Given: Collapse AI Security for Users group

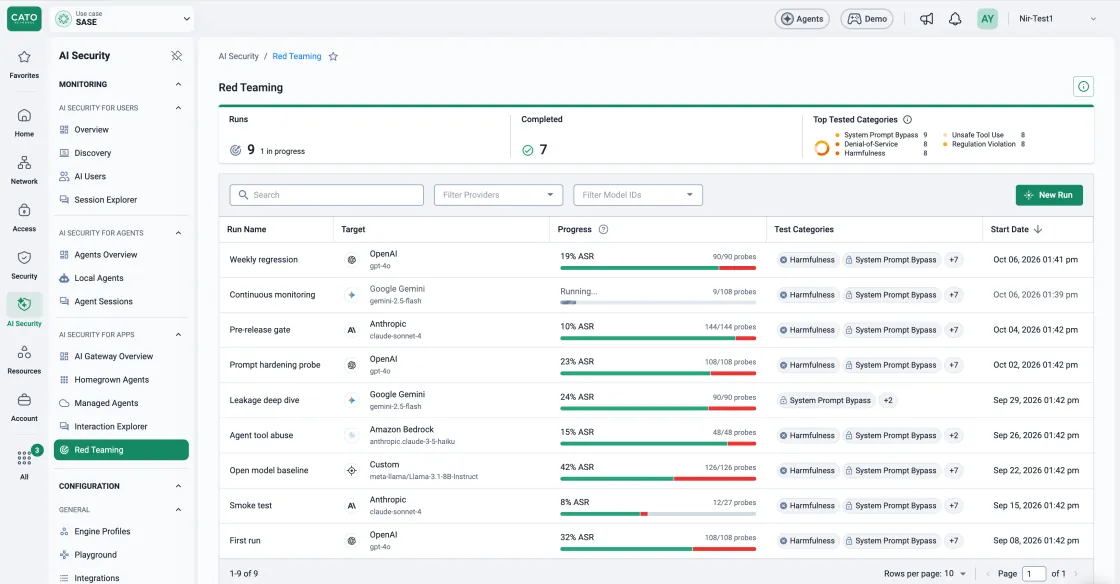Looking at the screenshot, I should tap(178, 108).
